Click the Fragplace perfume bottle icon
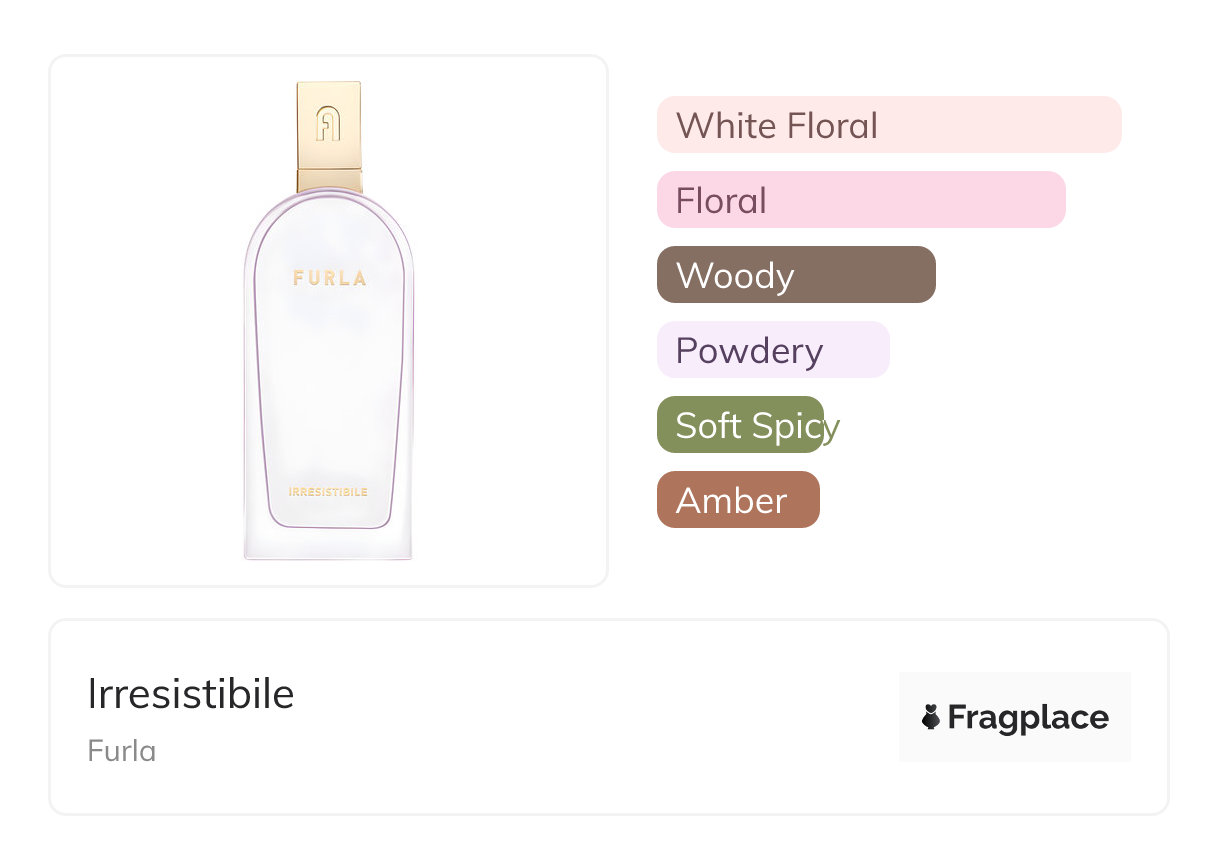Screen dimensions: 1218x864 [x=931, y=717]
